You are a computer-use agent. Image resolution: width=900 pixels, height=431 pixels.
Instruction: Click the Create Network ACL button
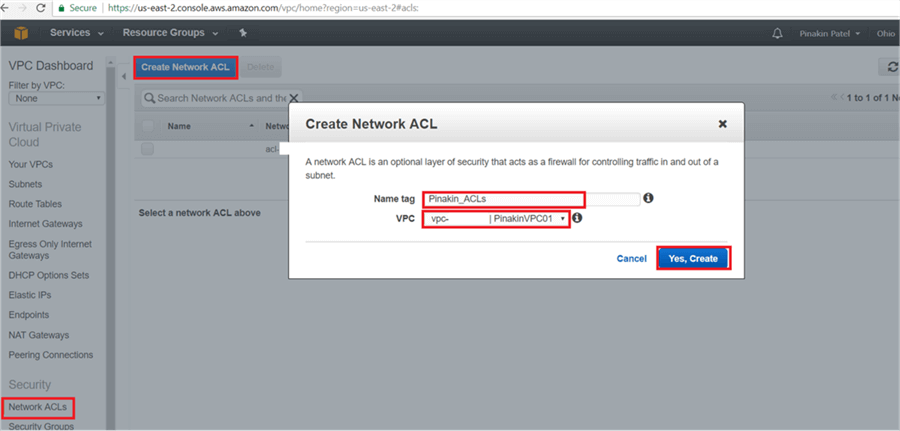(x=185, y=67)
